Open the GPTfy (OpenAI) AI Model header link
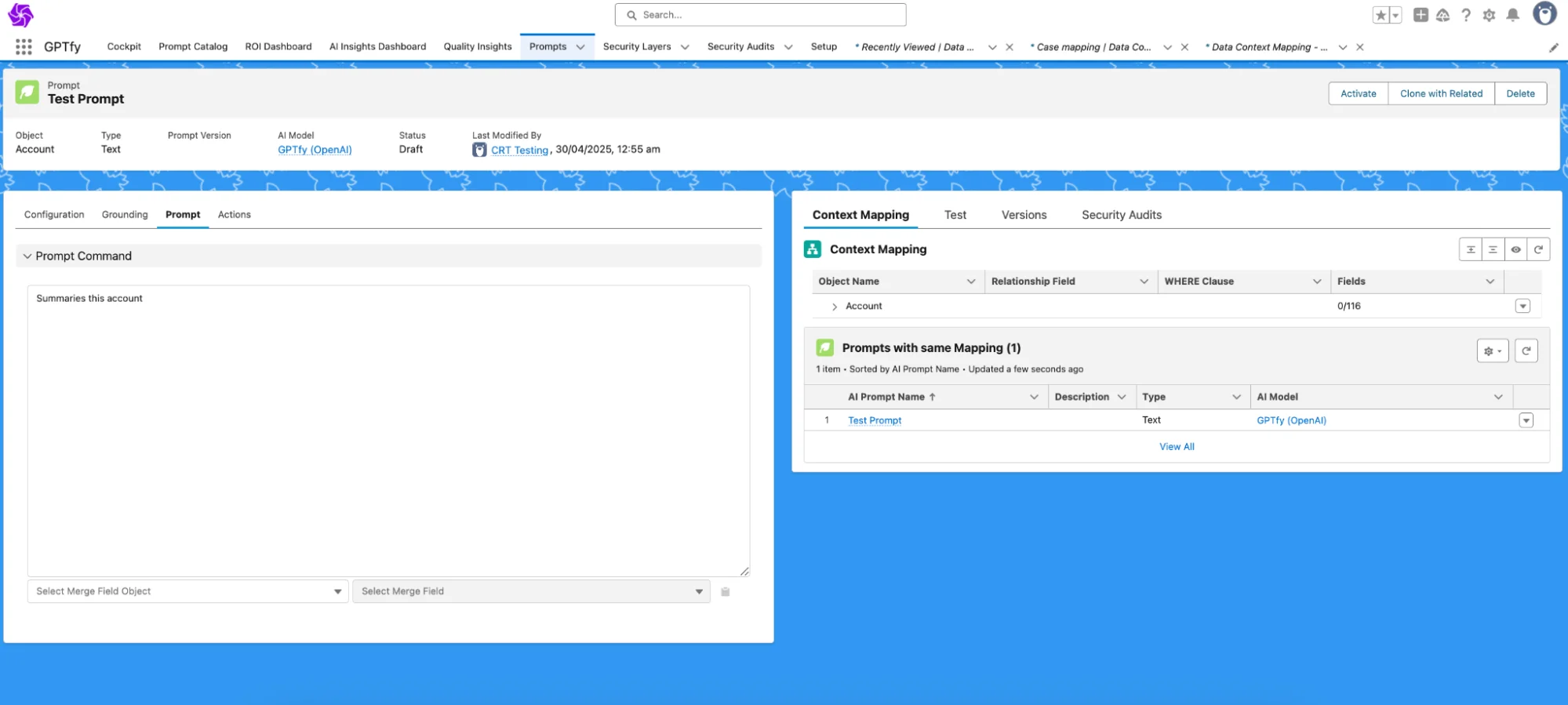This screenshot has height=705, width=1568. [x=315, y=150]
